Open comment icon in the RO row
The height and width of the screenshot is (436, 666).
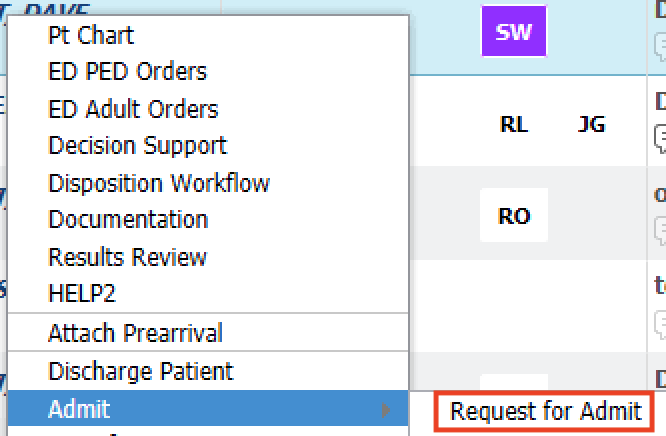[660, 230]
